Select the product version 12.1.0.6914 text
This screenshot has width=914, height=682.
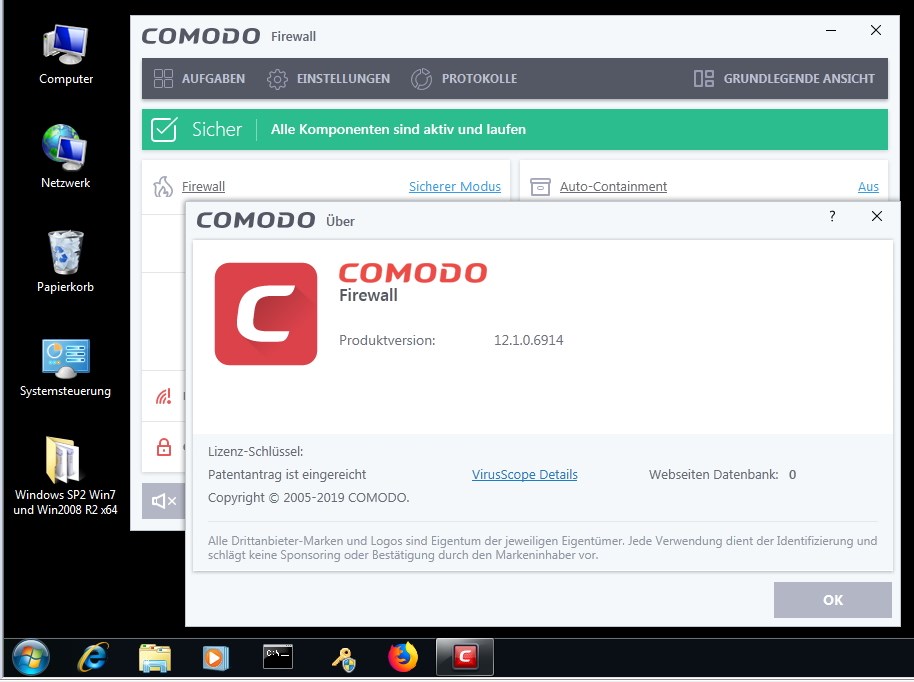click(529, 340)
